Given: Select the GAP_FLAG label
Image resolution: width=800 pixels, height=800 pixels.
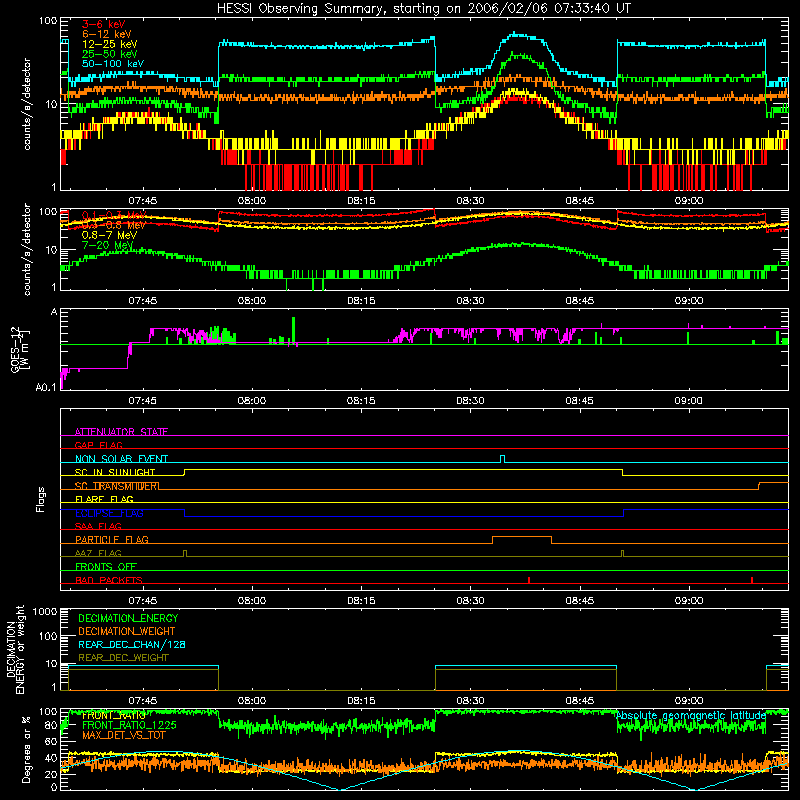Looking at the screenshot, I should click(98, 445).
